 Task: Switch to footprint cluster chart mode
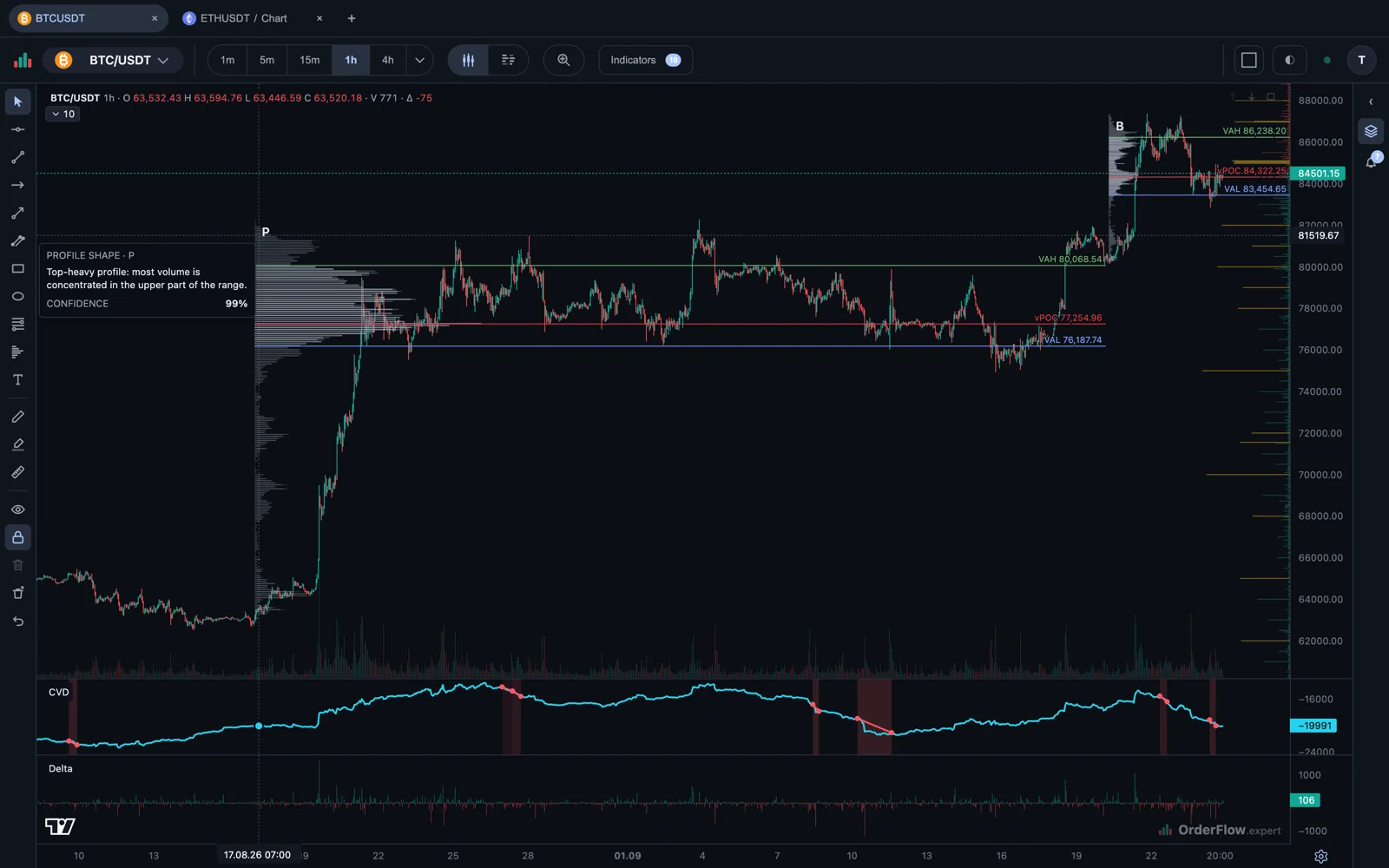point(508,60)
